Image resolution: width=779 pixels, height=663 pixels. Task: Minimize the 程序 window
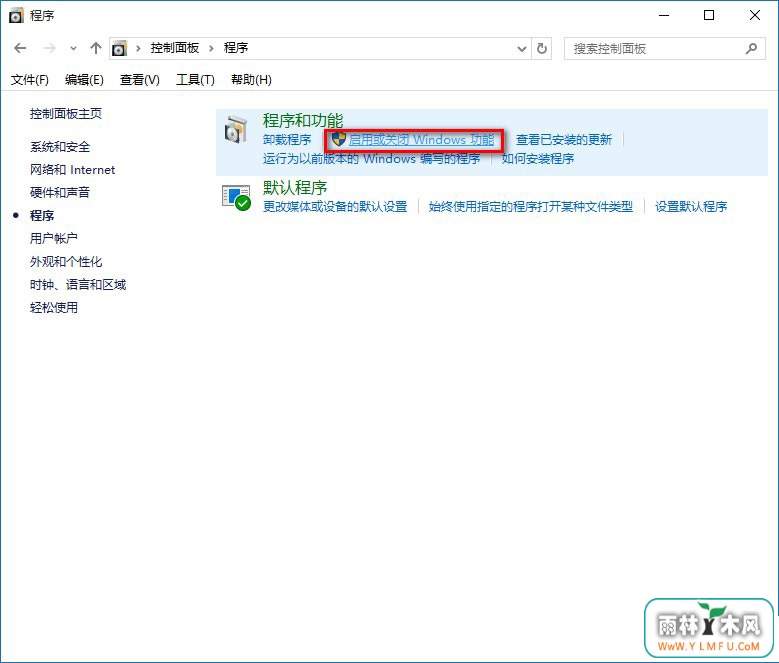click(x=664, y=15)
